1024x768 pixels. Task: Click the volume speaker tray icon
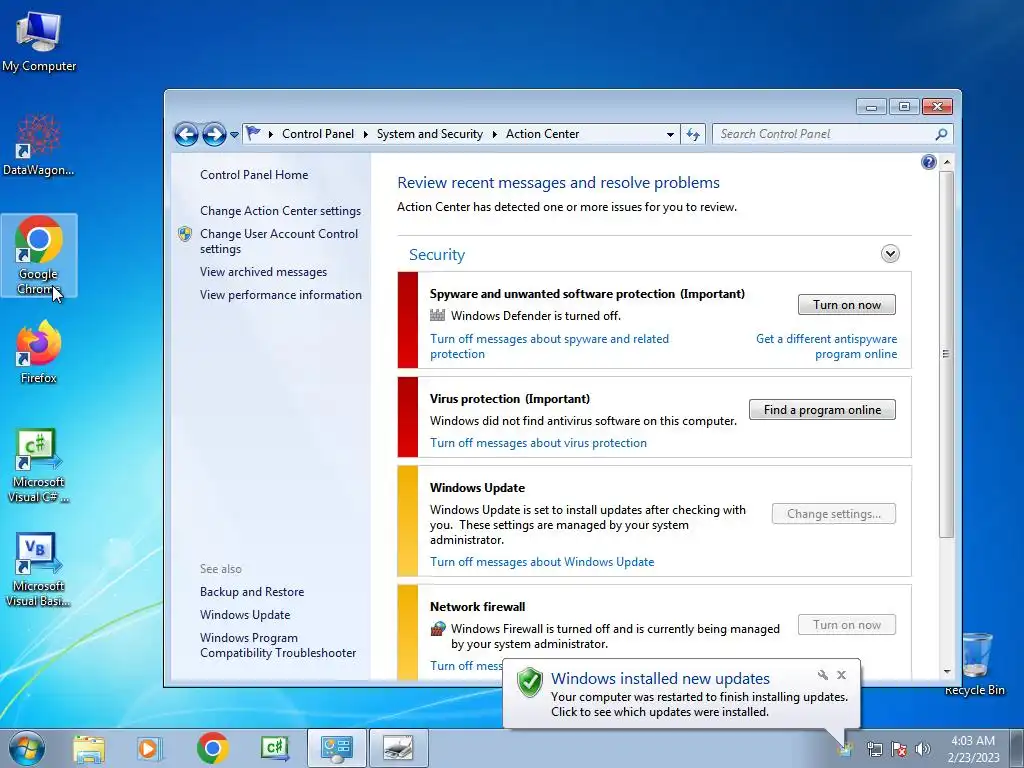click(923, 749)
